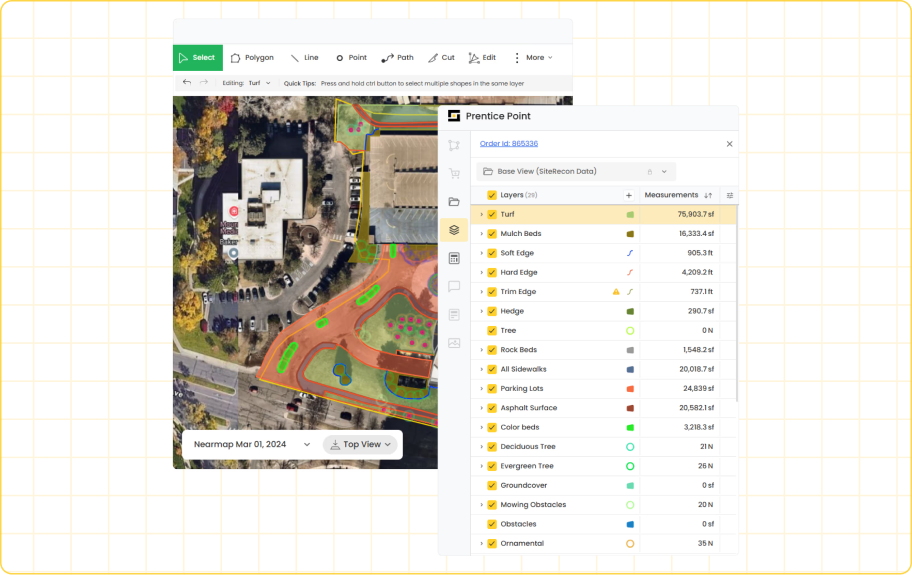Toggle the all Layers checkbox
The width and height of the screenshot is (912, 575).
tap(492, 195)
